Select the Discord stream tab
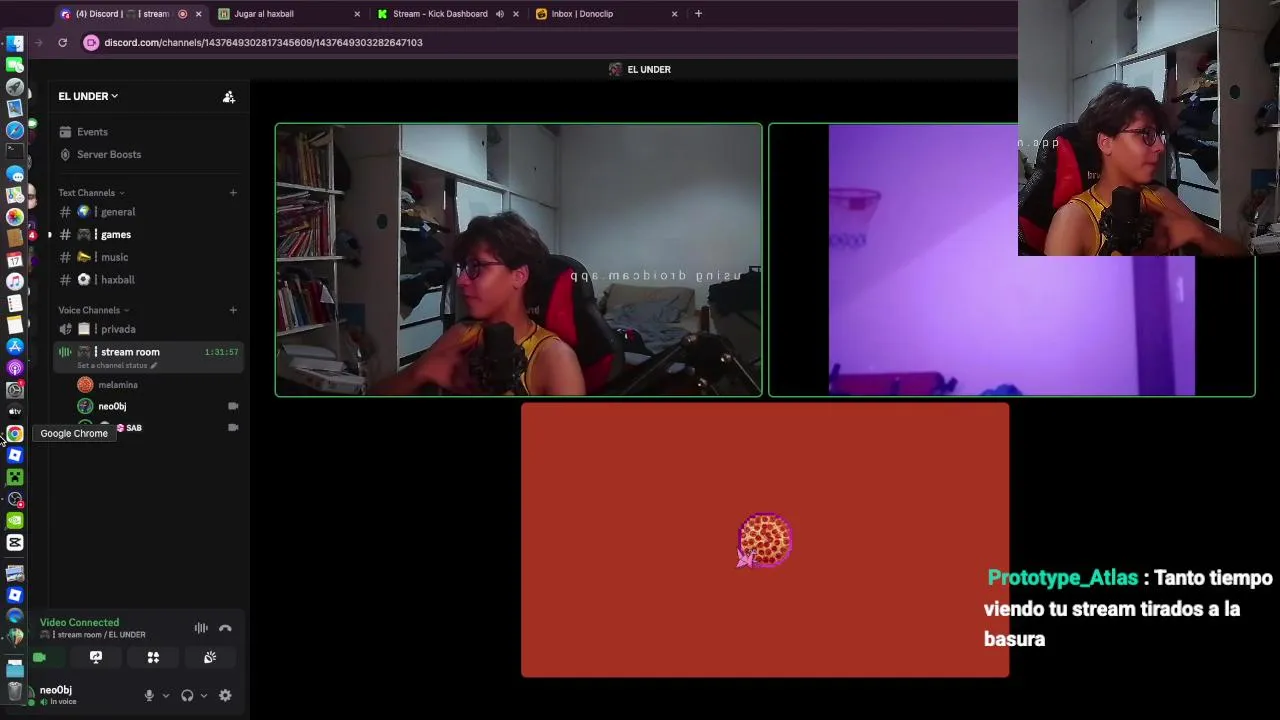Viewport: 1280px width, 720px height. (x=130, y=14)
